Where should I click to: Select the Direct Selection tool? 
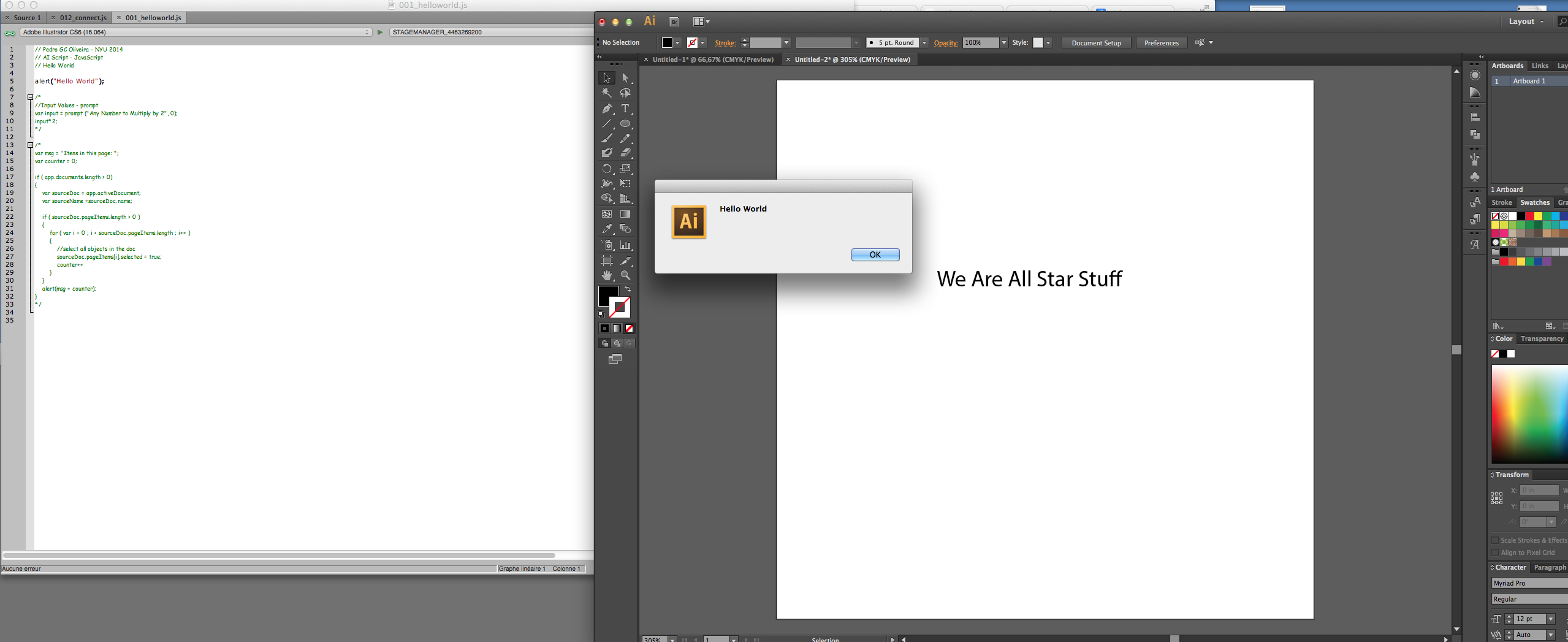tap(625, 78)
